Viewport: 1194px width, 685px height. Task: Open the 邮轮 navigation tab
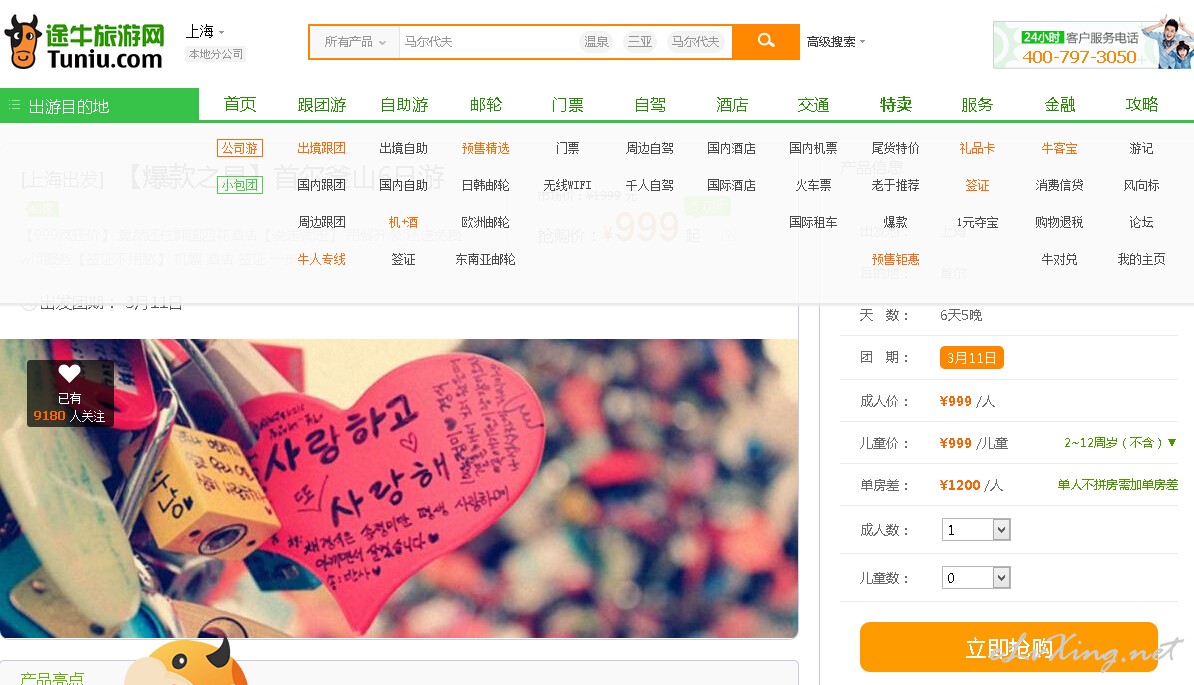click(x=486, y=104)
